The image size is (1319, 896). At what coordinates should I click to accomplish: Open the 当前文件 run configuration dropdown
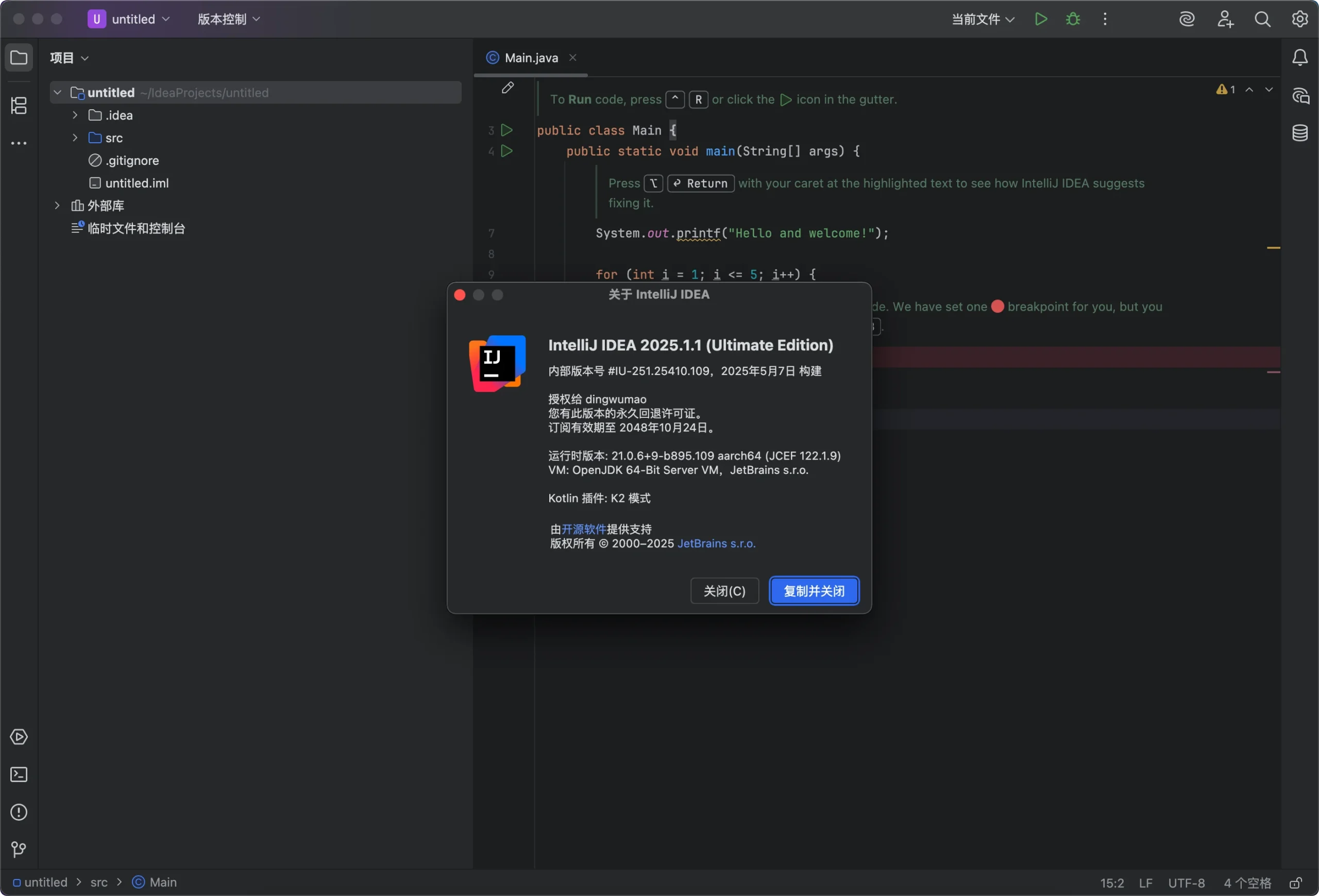tap(983, 19)
